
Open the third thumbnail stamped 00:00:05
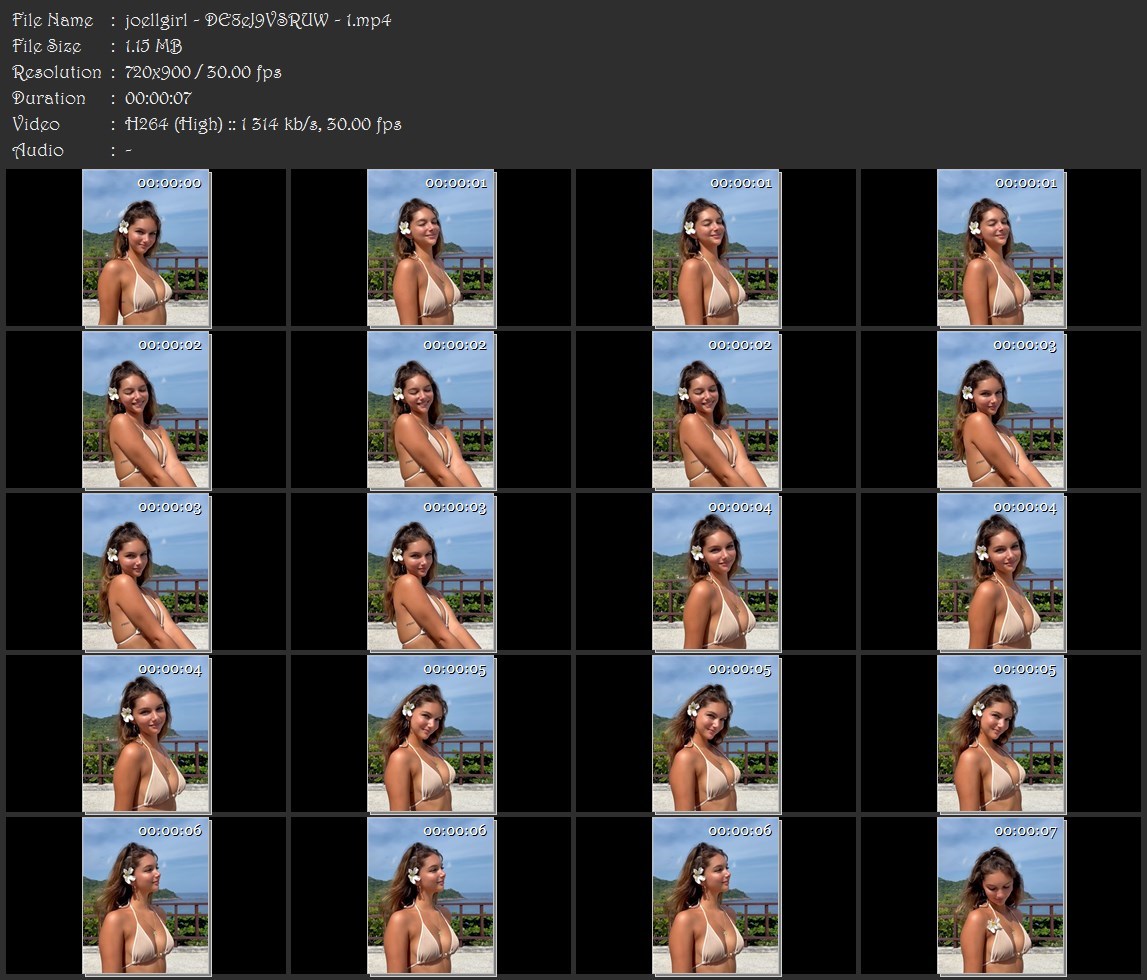pos(1001,734)
